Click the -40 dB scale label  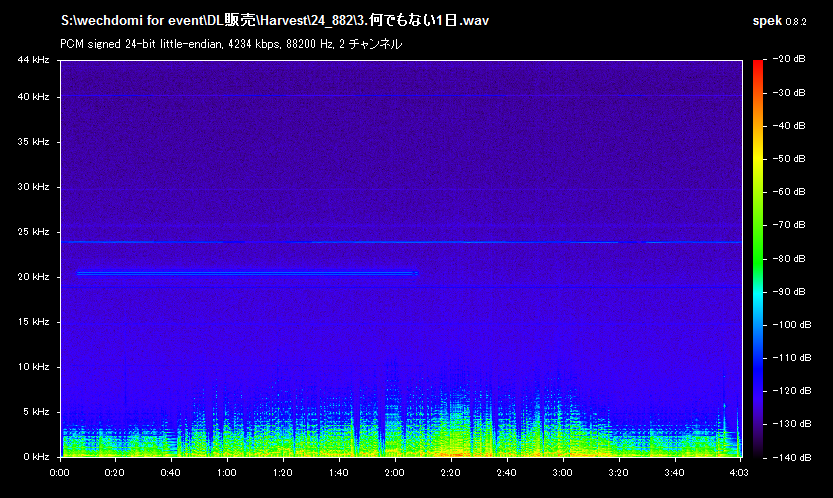point(788,125)
